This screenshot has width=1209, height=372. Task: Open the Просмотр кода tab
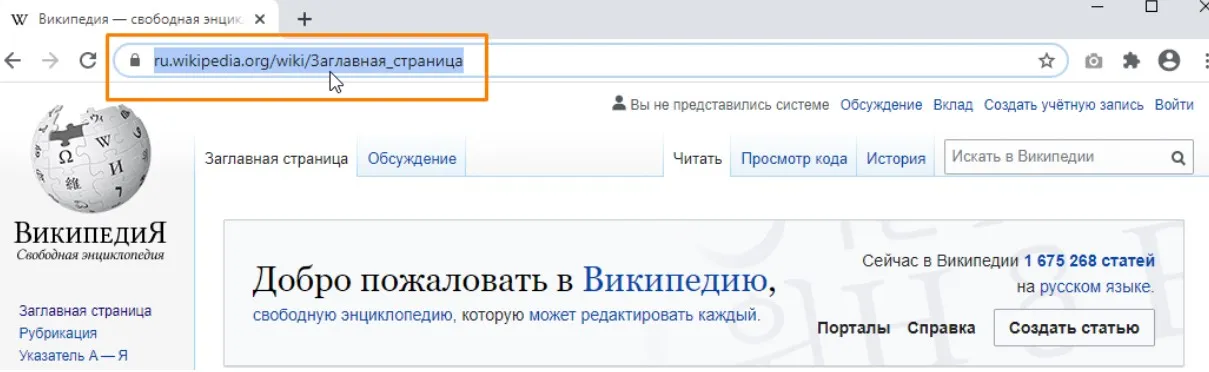[x=794, y=159]
